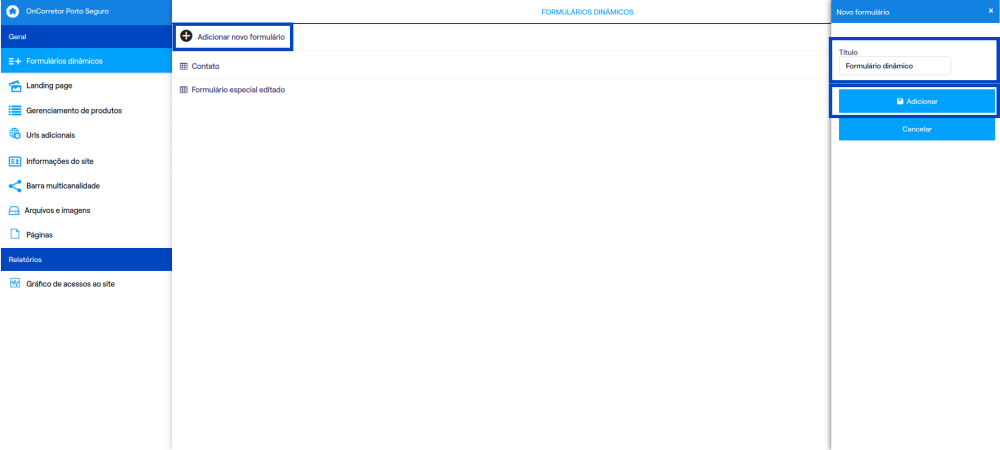Open the Páginas menu item
Viewport: 1000px width, 450px height.
[x=86, y=235]
